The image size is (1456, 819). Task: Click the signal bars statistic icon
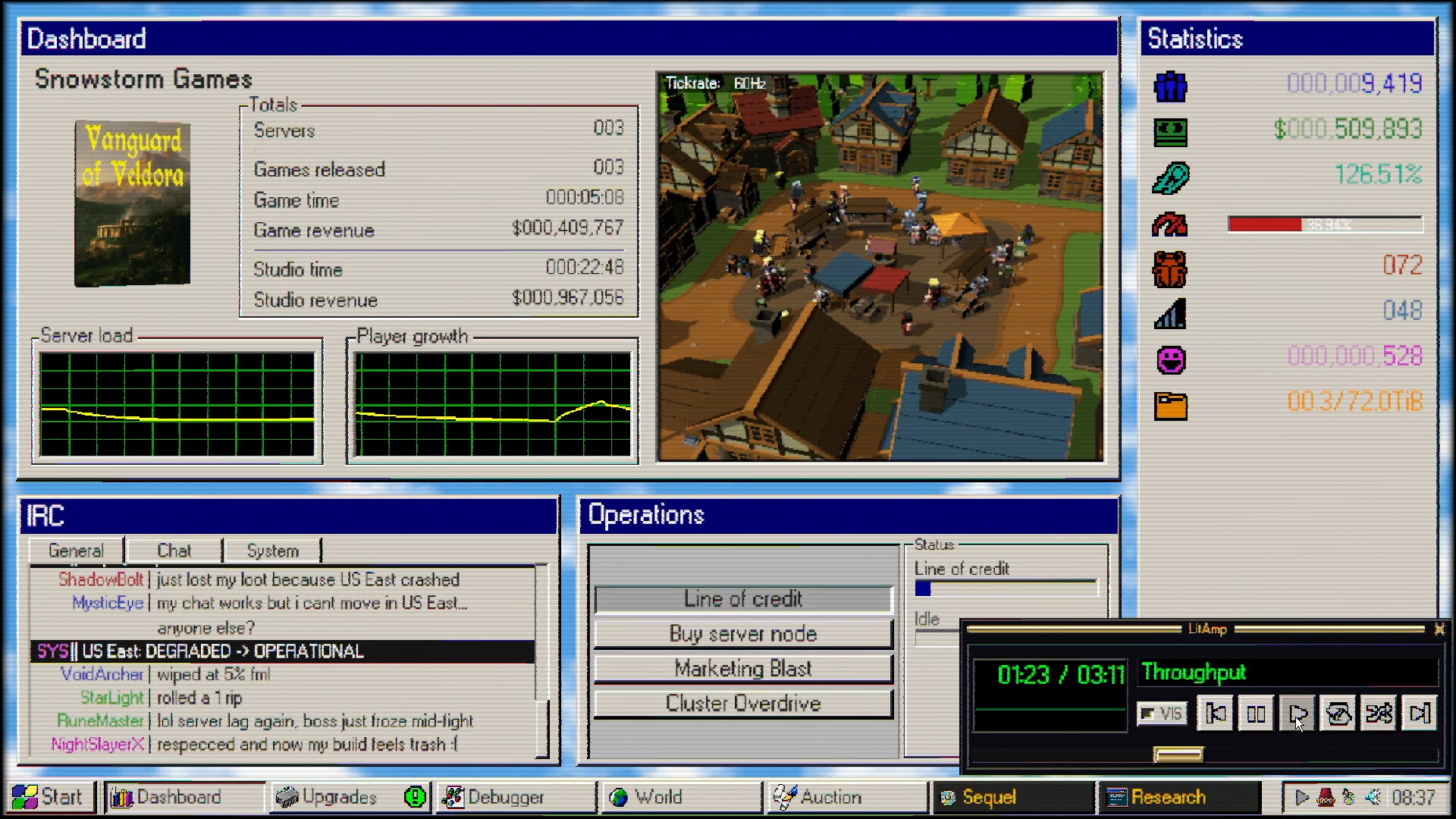1169,312
